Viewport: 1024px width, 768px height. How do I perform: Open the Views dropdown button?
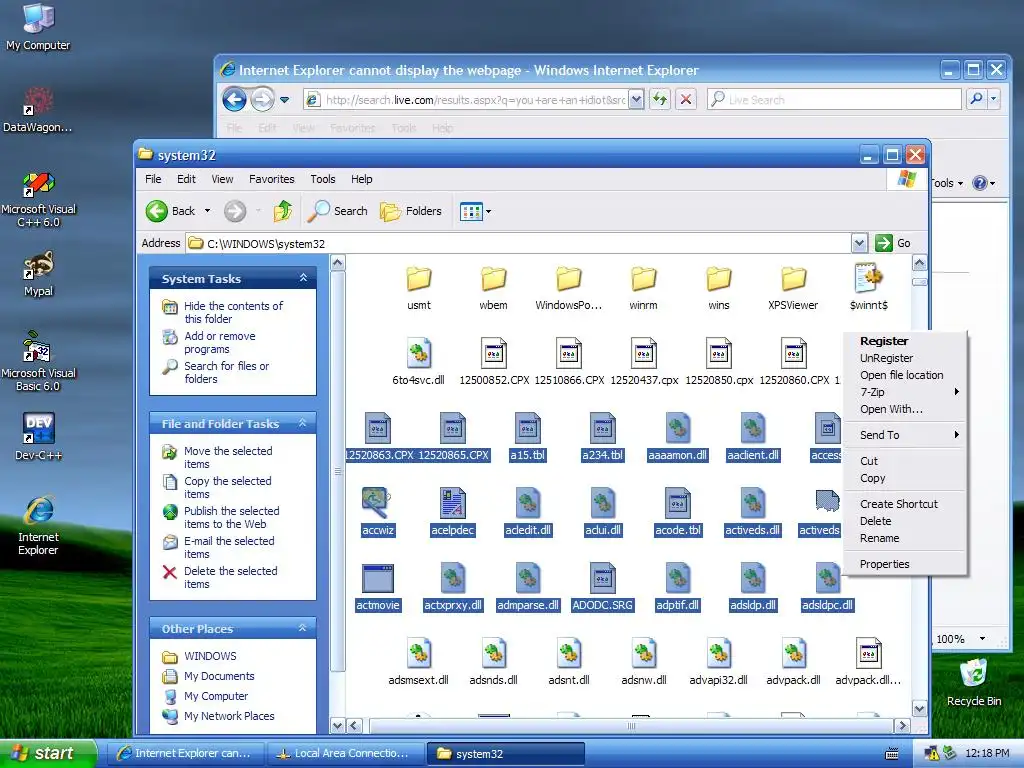(x=475, y=211)
